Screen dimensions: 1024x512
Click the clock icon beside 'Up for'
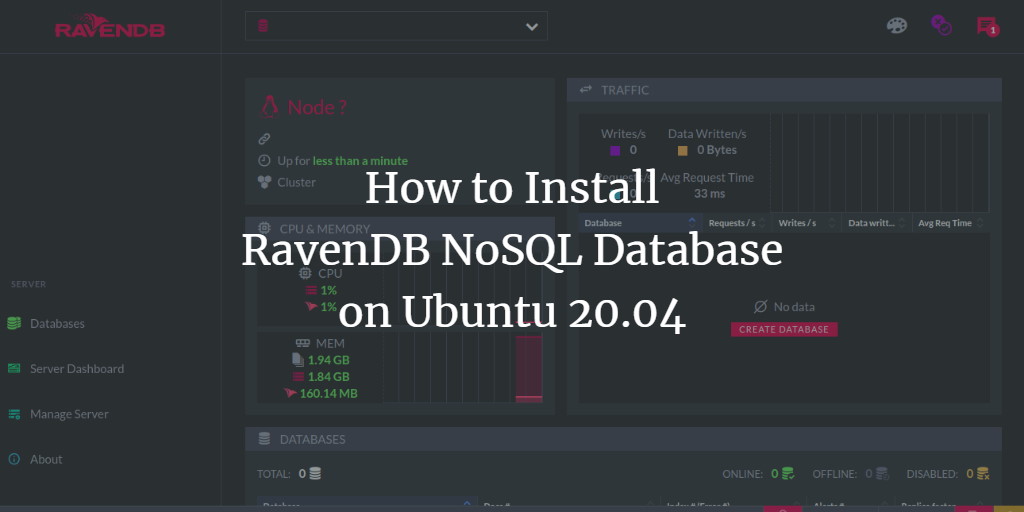(x=264, y=161)
